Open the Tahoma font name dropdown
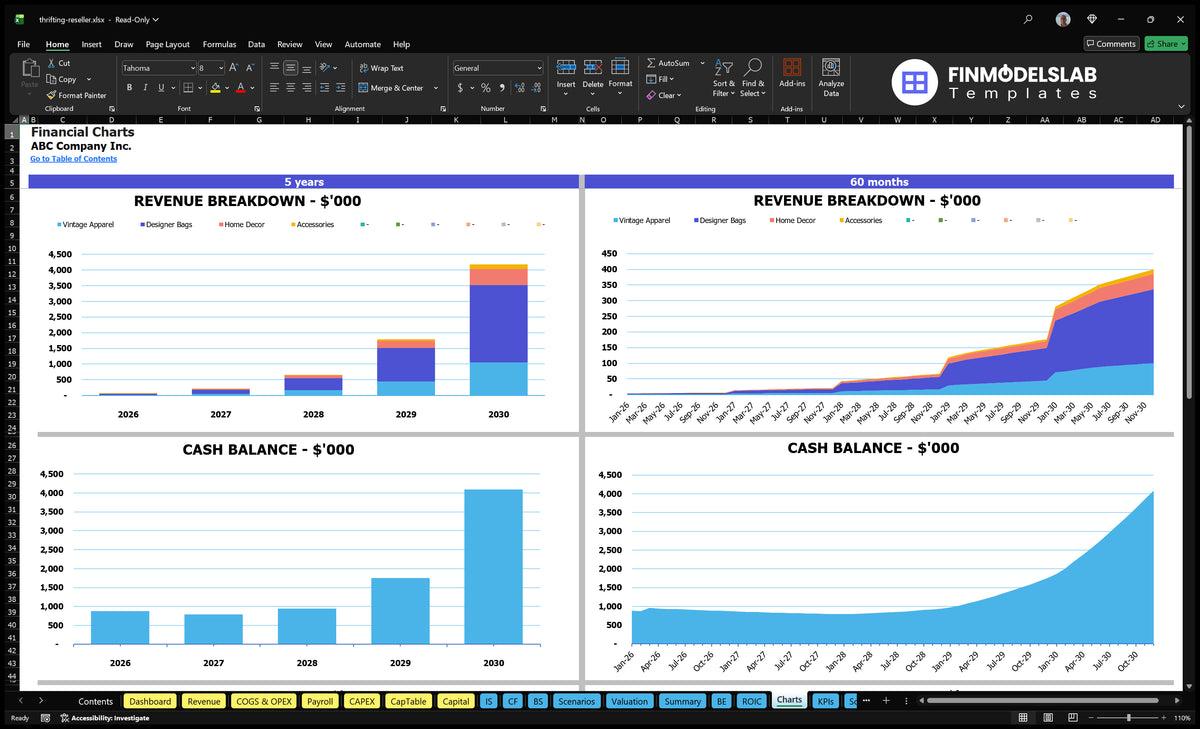The image size is (1200, 729). pos(191,68)
